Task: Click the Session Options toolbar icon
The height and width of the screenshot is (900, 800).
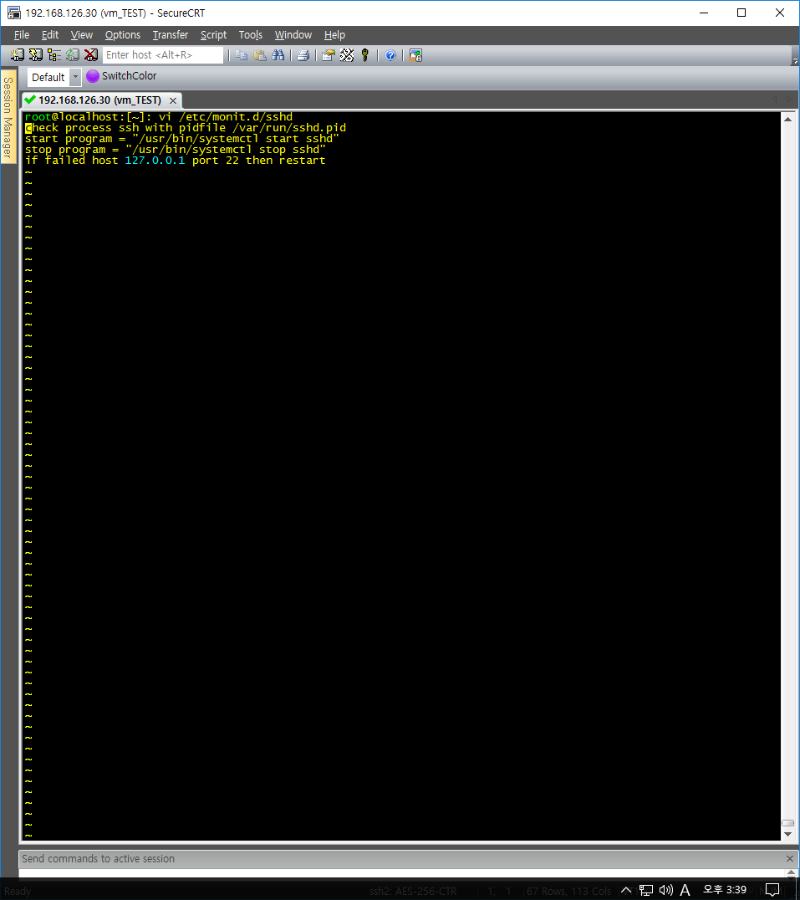Action: [328, 55]
